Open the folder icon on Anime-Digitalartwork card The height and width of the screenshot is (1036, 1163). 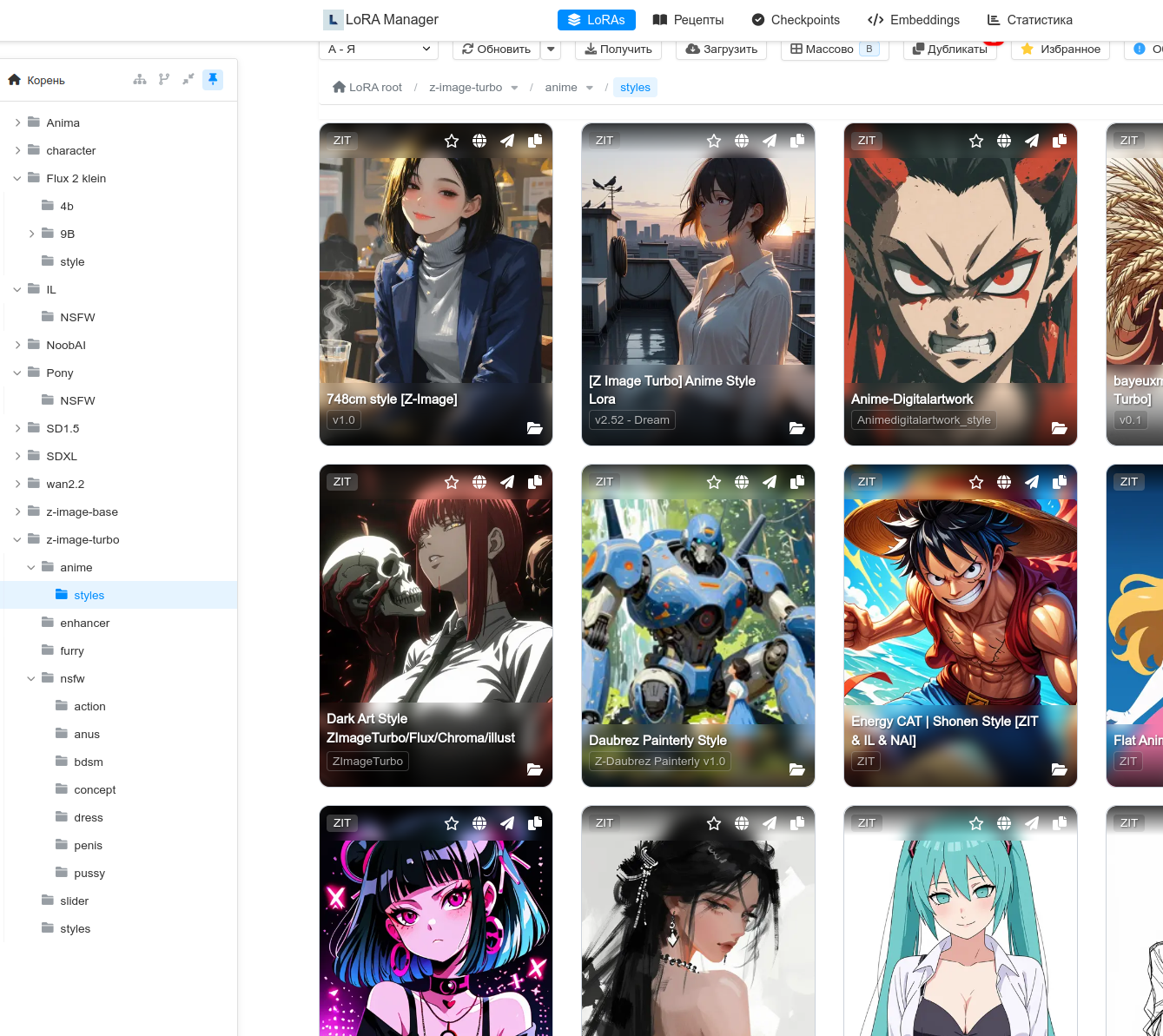[x=1060, y=428]
